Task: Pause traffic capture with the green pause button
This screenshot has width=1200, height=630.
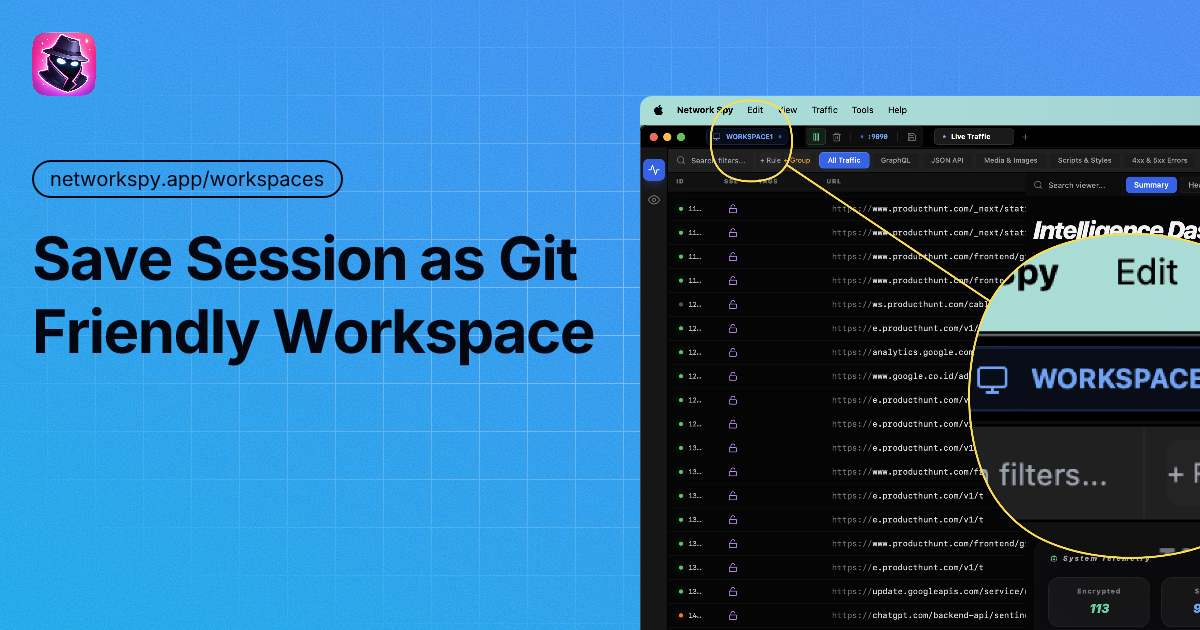Action: click(x=816, y=137)
